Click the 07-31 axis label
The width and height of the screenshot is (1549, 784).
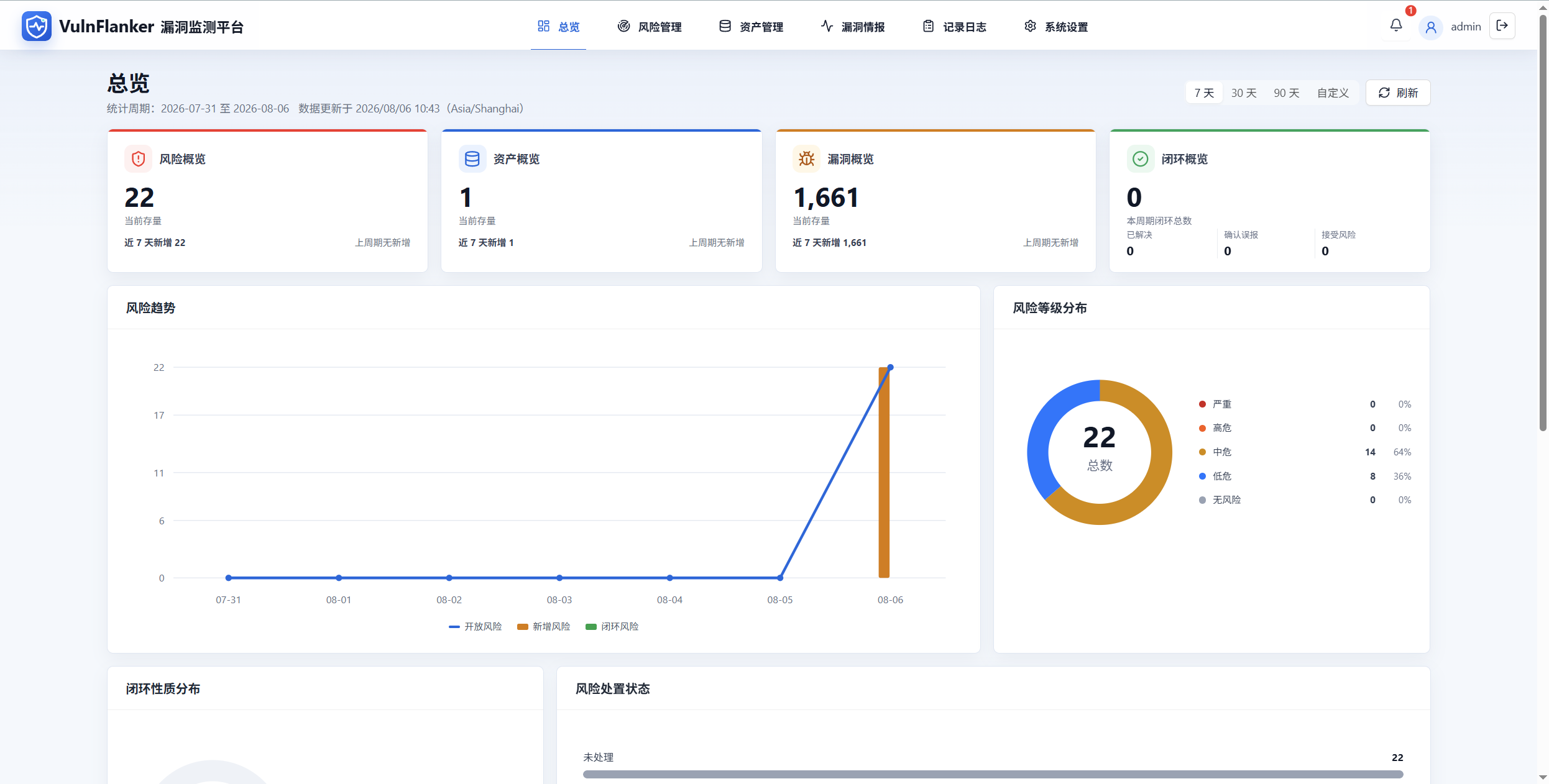pos(228,600)
